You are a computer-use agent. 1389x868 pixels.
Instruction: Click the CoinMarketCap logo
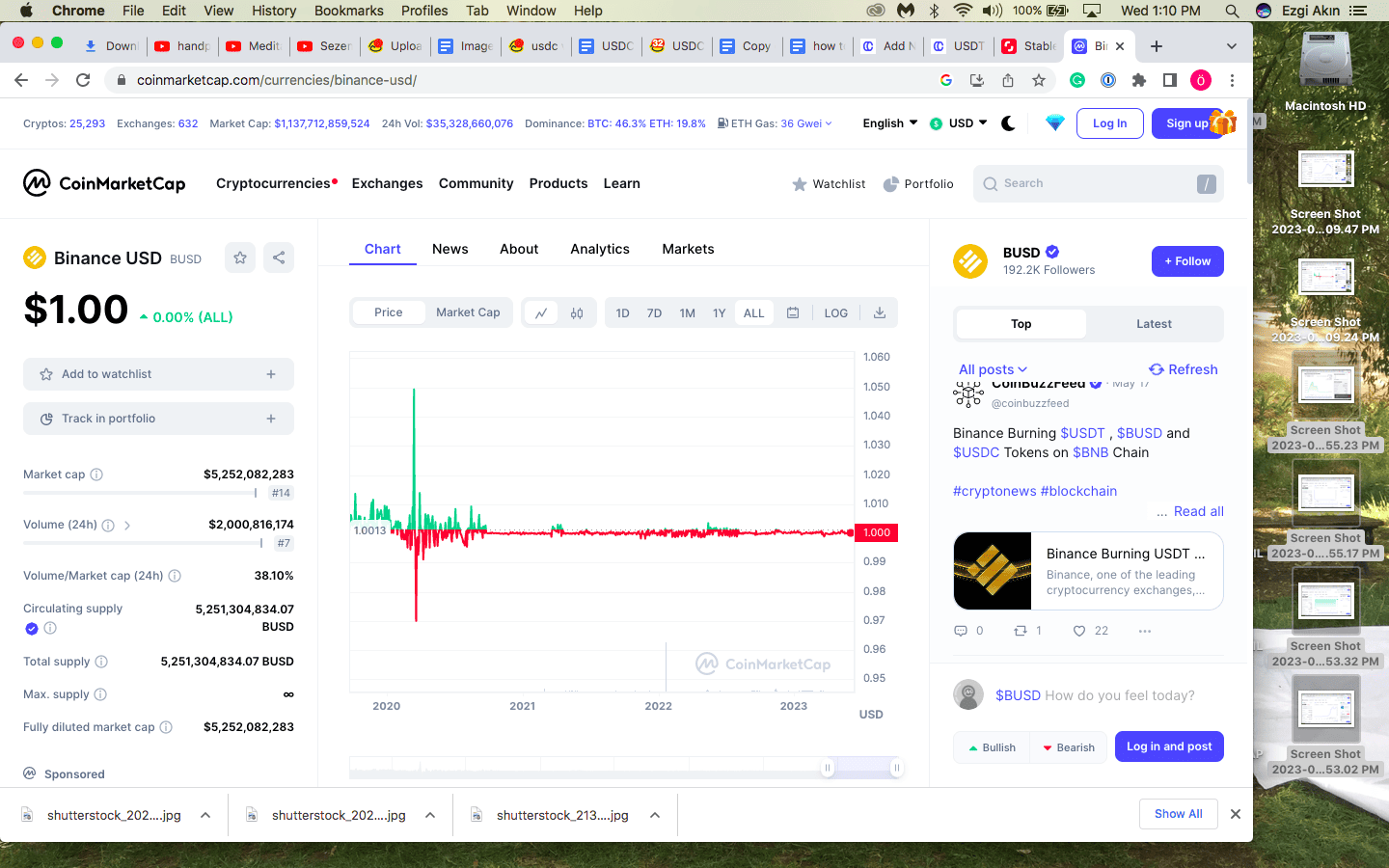click(104, 183)
